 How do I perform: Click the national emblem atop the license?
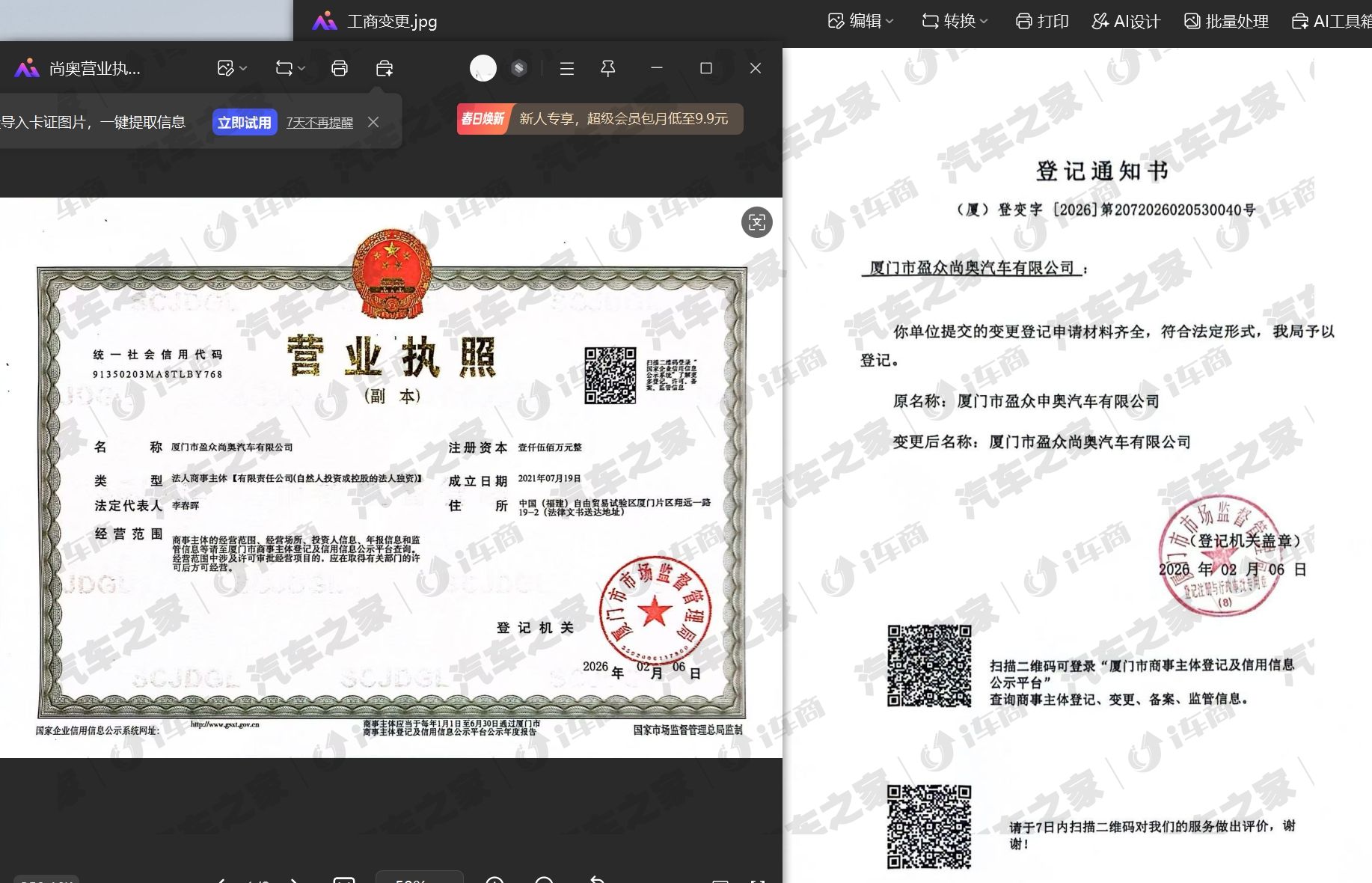pos(392,274)
